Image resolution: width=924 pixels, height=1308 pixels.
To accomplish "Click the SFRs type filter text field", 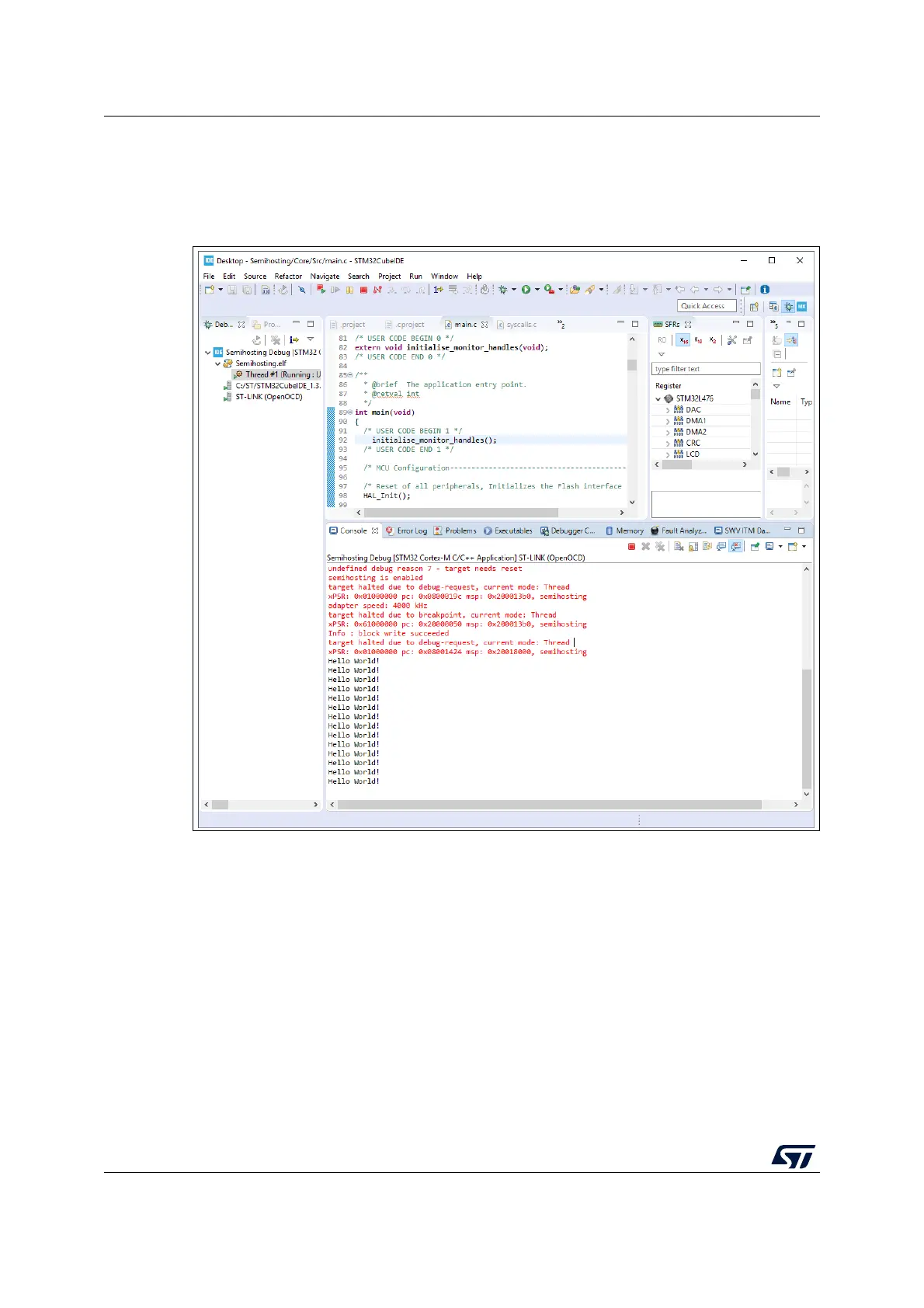I will pos(706,369).
